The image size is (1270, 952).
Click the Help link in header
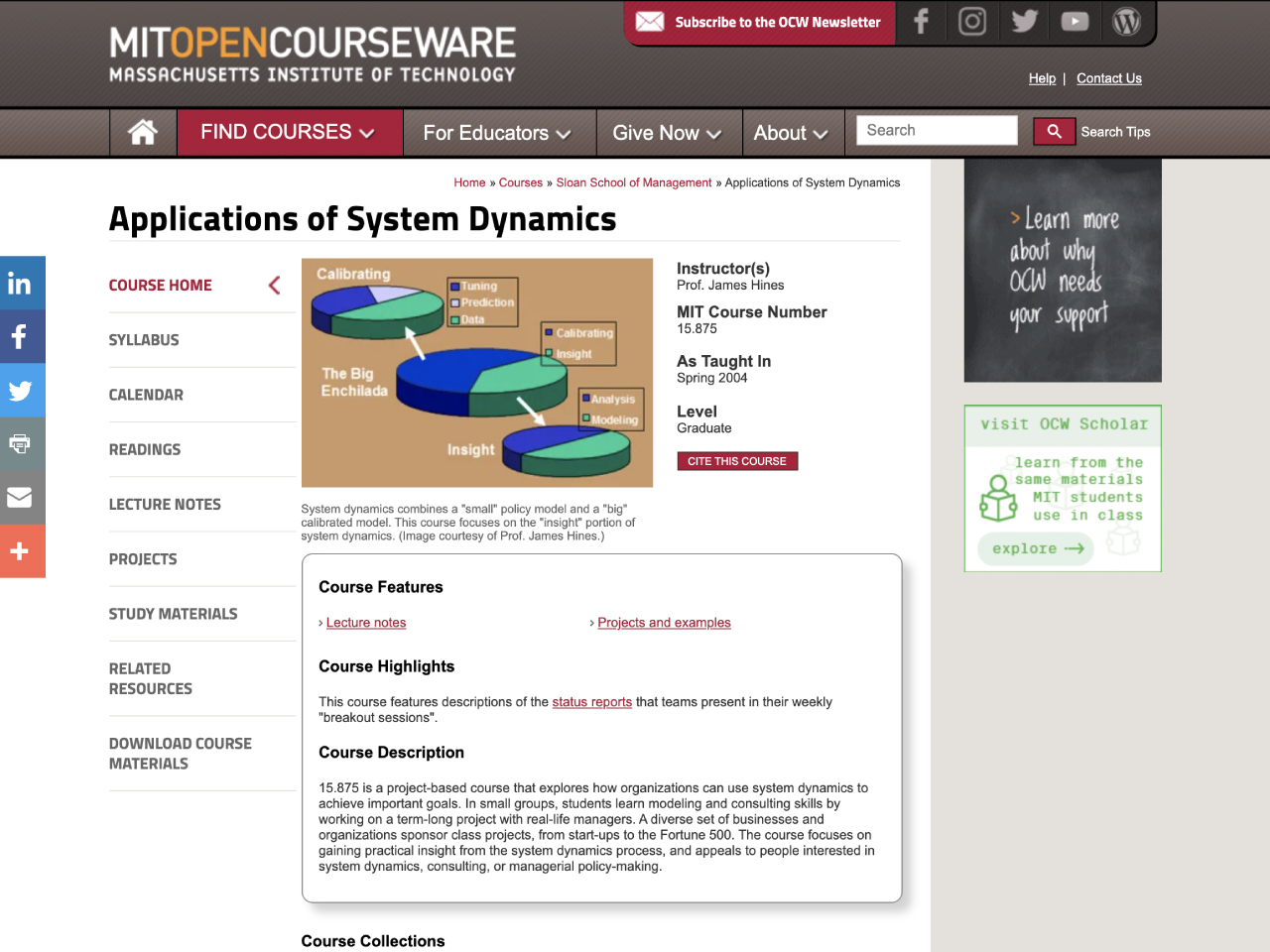(x=1042, y=78)
